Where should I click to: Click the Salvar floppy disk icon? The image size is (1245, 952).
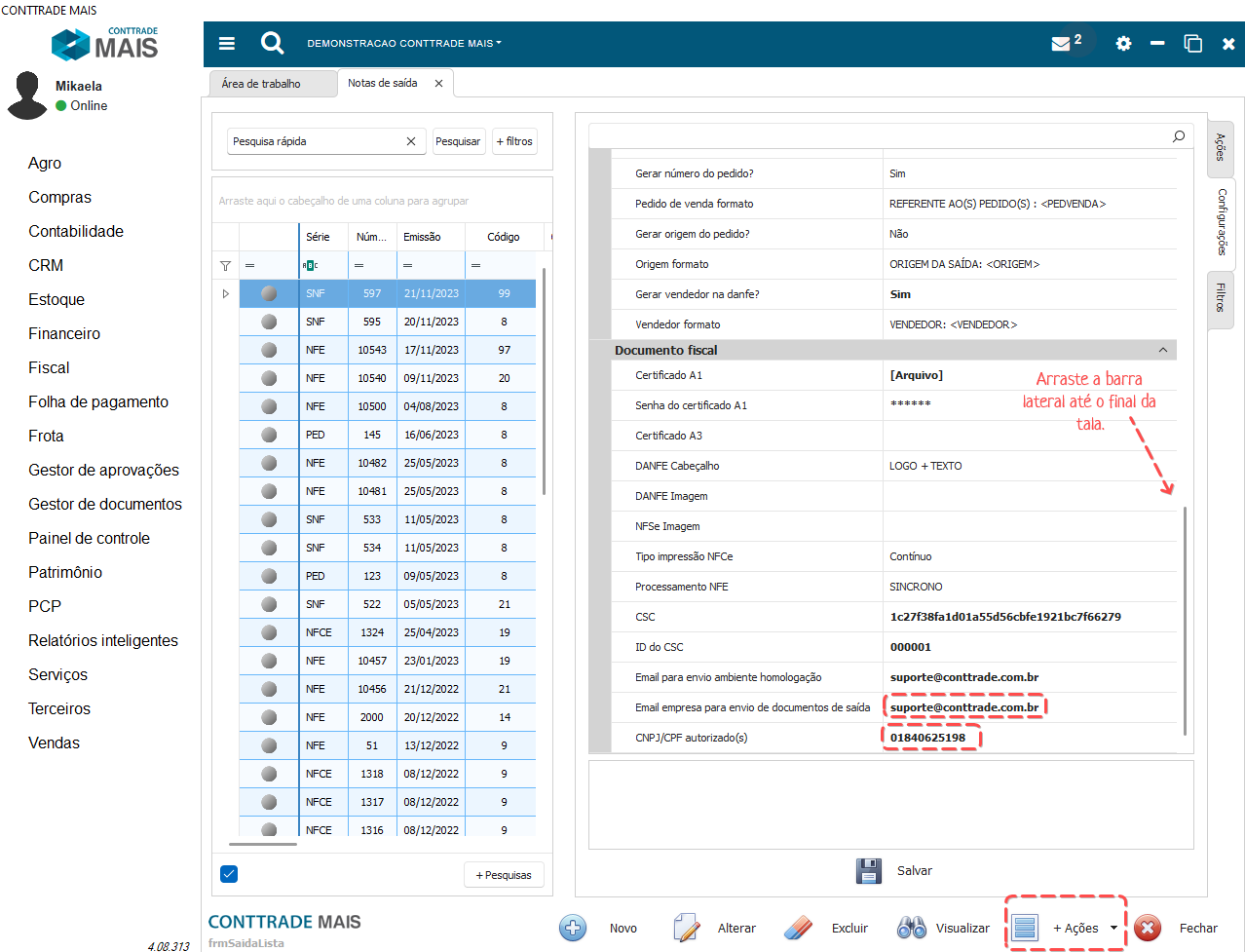click(x=868, y=870)
